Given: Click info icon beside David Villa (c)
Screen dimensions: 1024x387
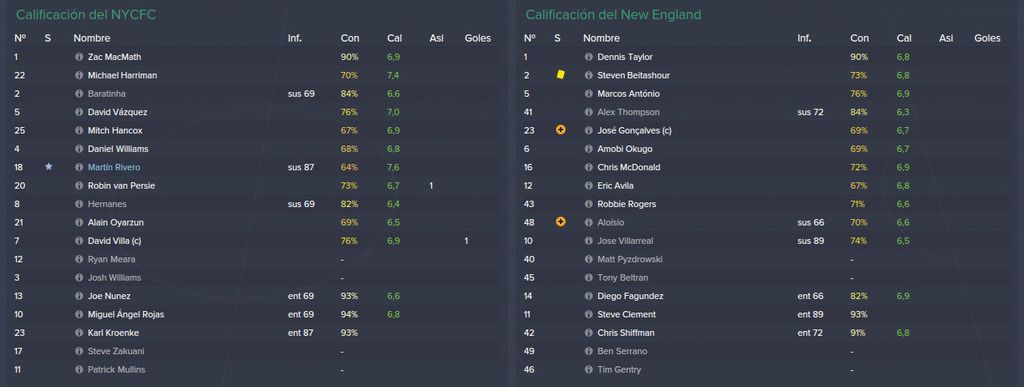Looking at the screenshot, I should (80, 241).
